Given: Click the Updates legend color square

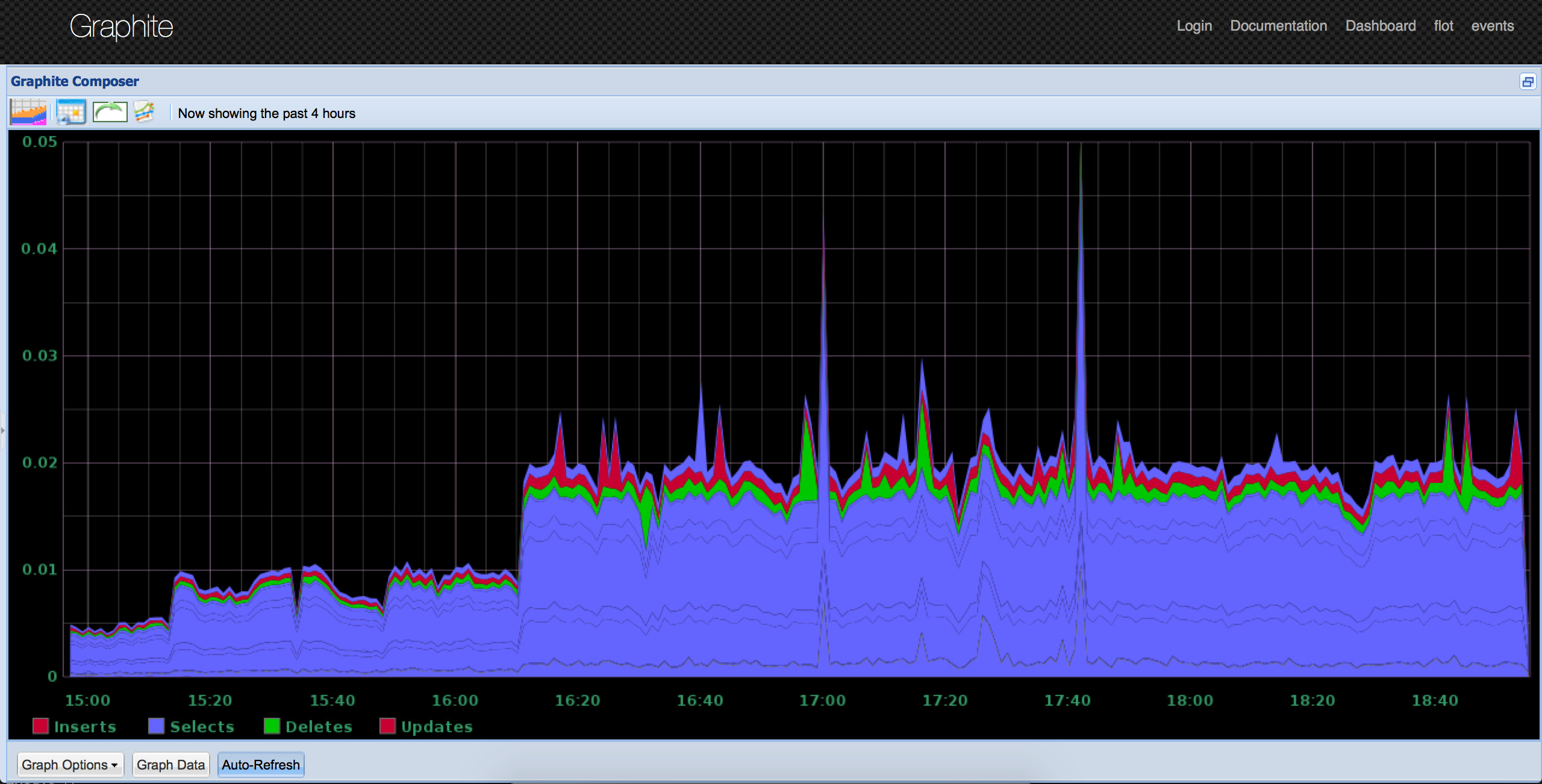Looking at the screenshot, I should 387,726.
